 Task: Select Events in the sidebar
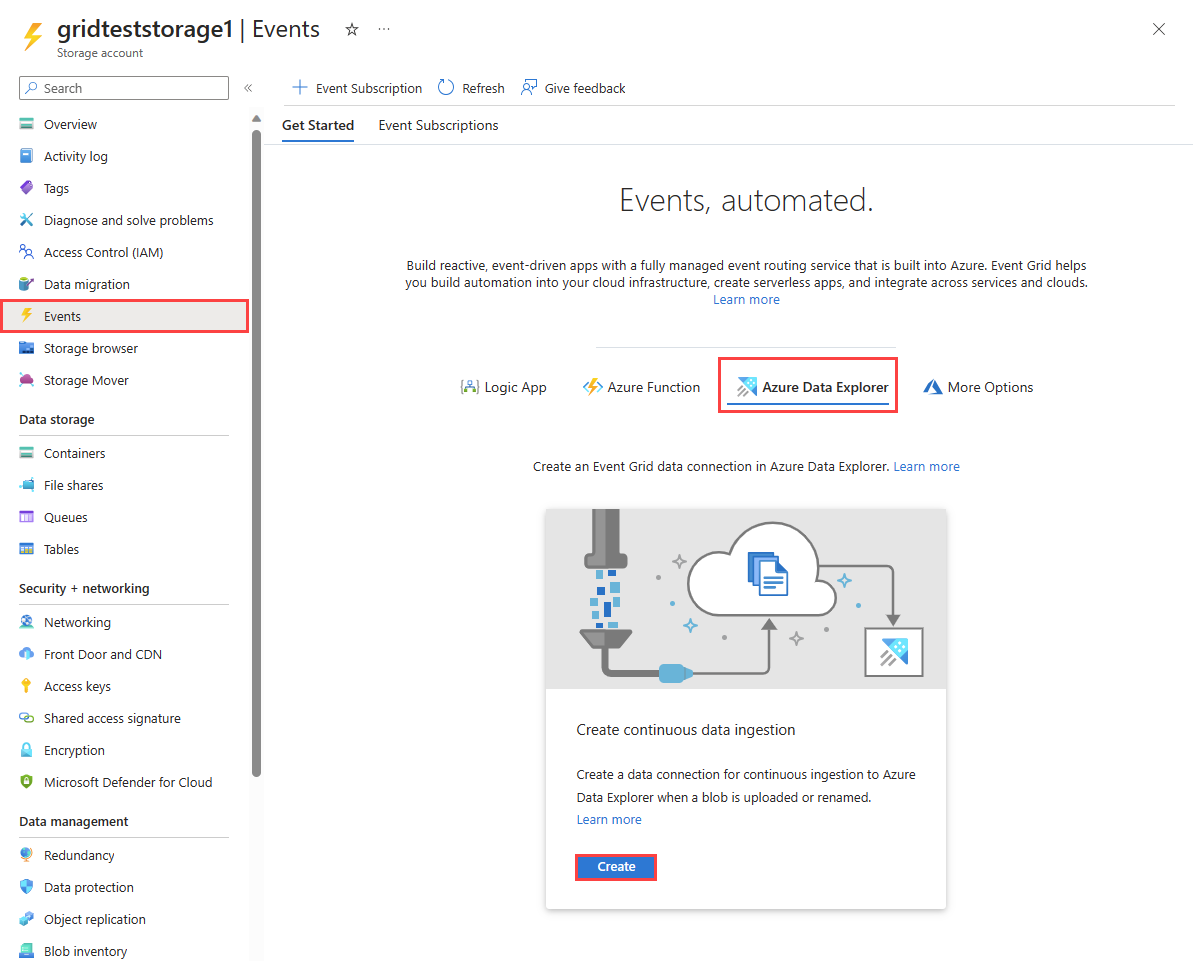[125, 316]
